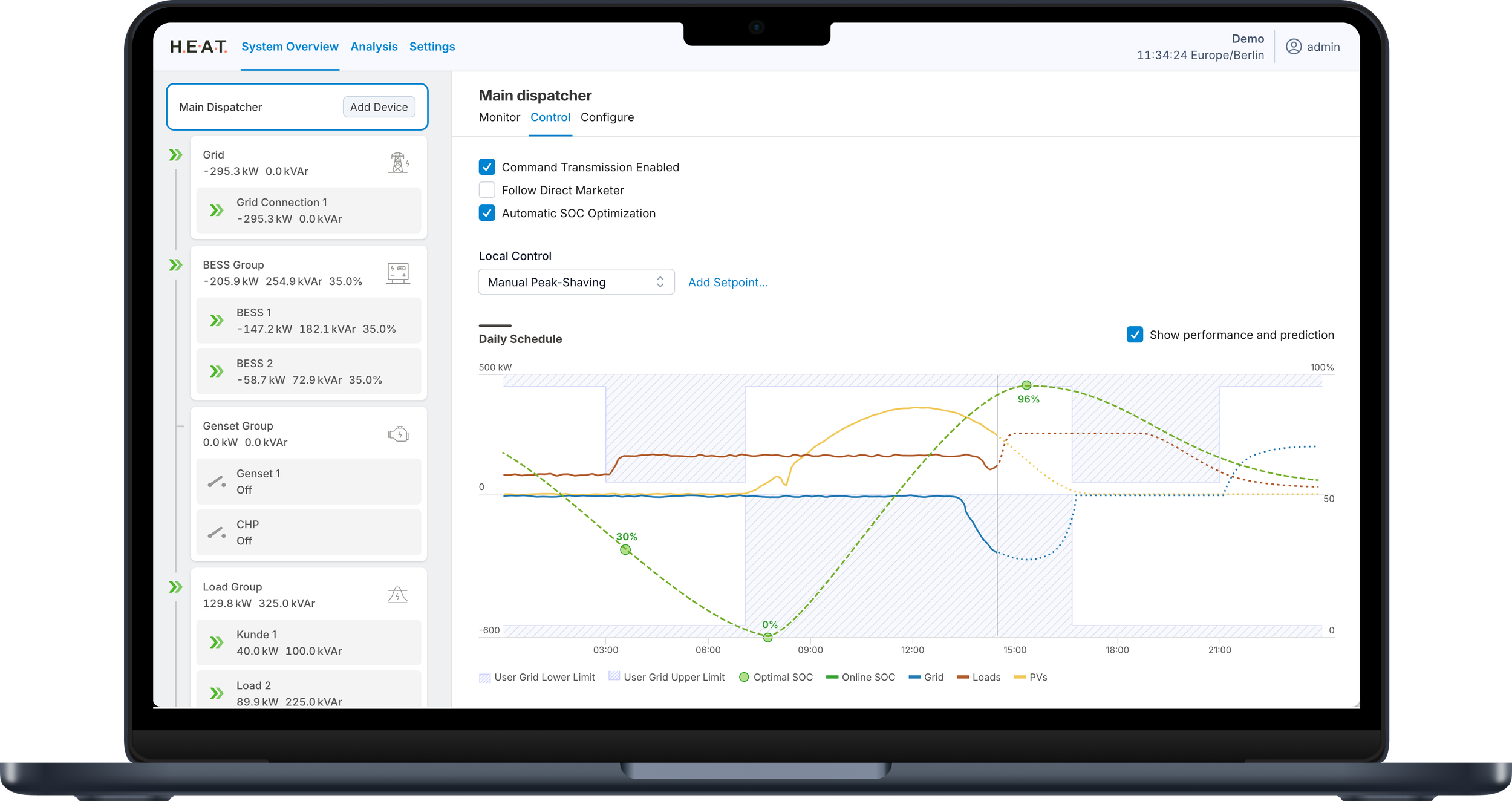Open the Analysis menu
Screen dimensions: 1512x801
pos(374,47)
